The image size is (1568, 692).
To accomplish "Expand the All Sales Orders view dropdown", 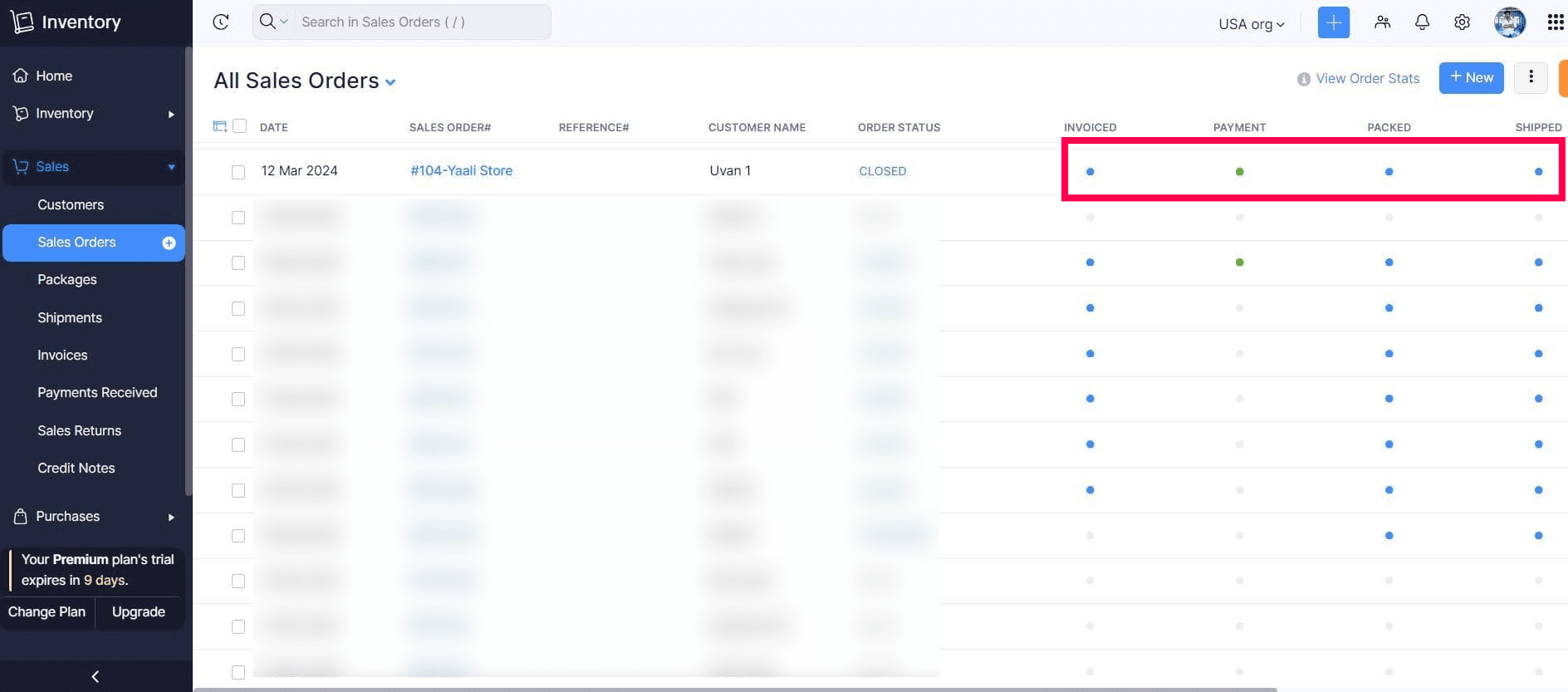I will [390, 82].
